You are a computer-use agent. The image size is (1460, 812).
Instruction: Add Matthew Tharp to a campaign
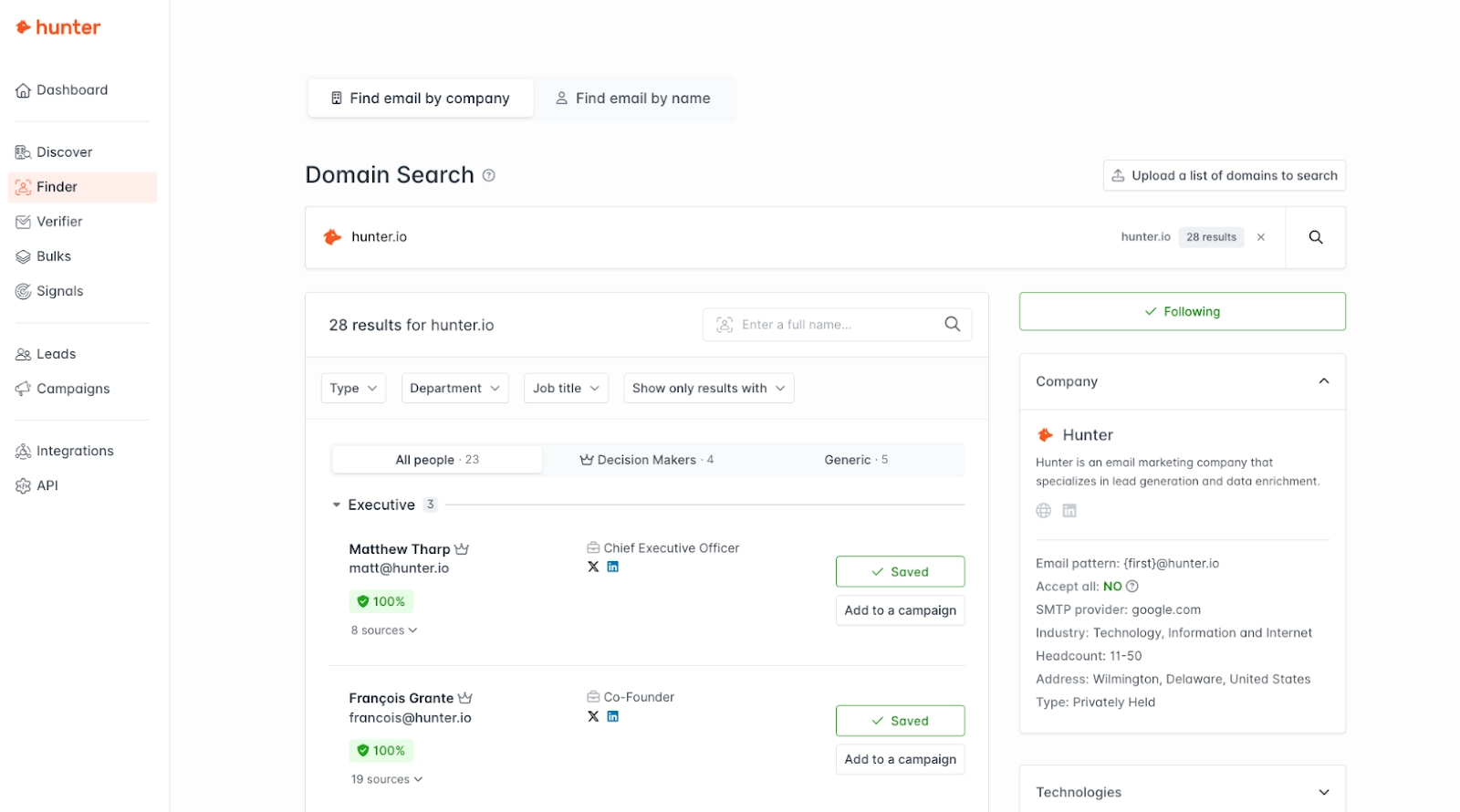900,610
